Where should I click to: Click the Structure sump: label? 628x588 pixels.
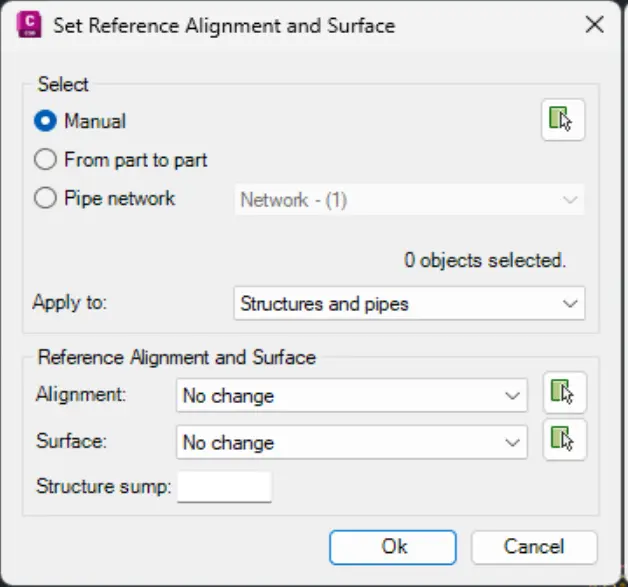[104, 487]
